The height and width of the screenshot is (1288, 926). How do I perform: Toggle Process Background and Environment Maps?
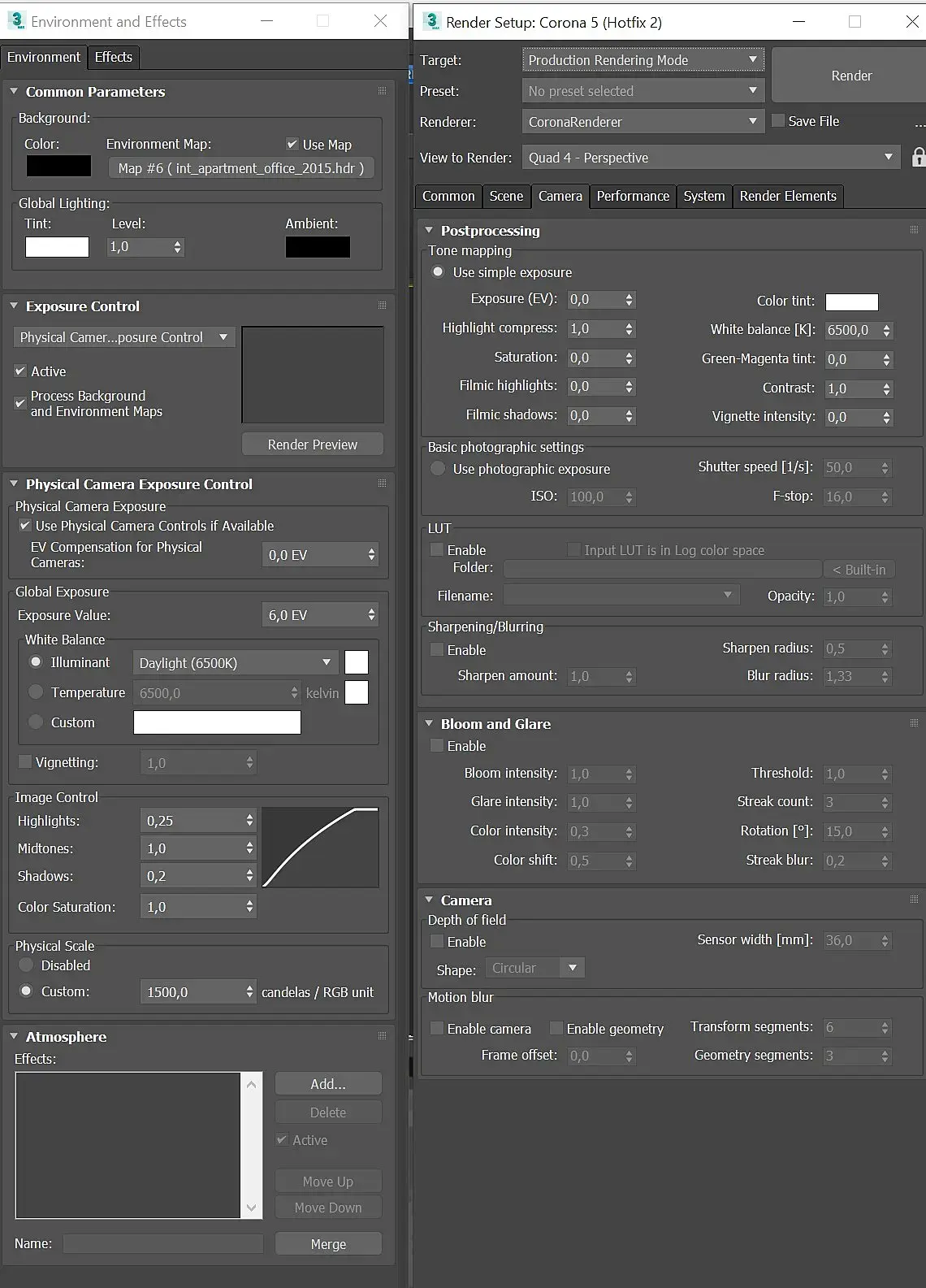click(x=20, y=403)
